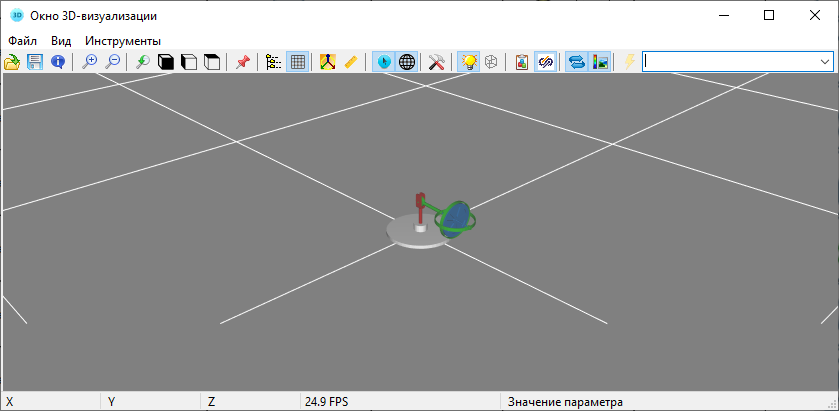Toggle the light bulb lighting button
The height and width of the screenshot is (411, 839).
pyautogui.click(x=468, y=62)
